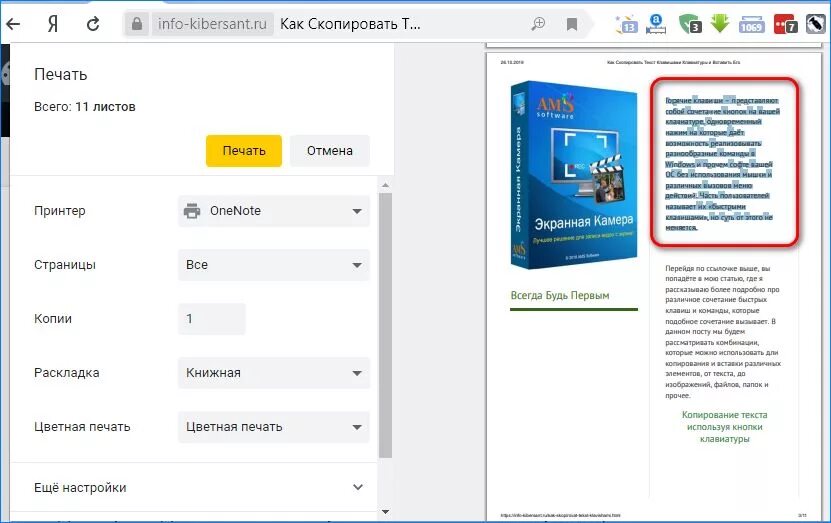This screenshot has height=523, width=831.
Task: Click the padlock site security icon
Action: (137, 24)
